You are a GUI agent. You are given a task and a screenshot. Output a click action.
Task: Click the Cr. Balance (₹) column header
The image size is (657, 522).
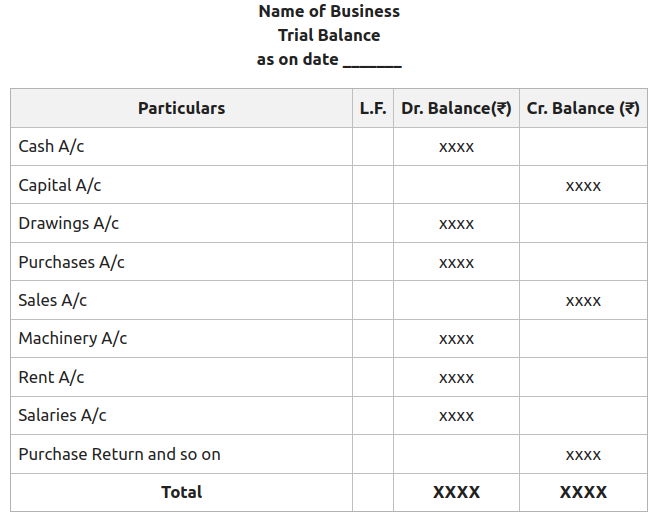click(x=583, y=108)
